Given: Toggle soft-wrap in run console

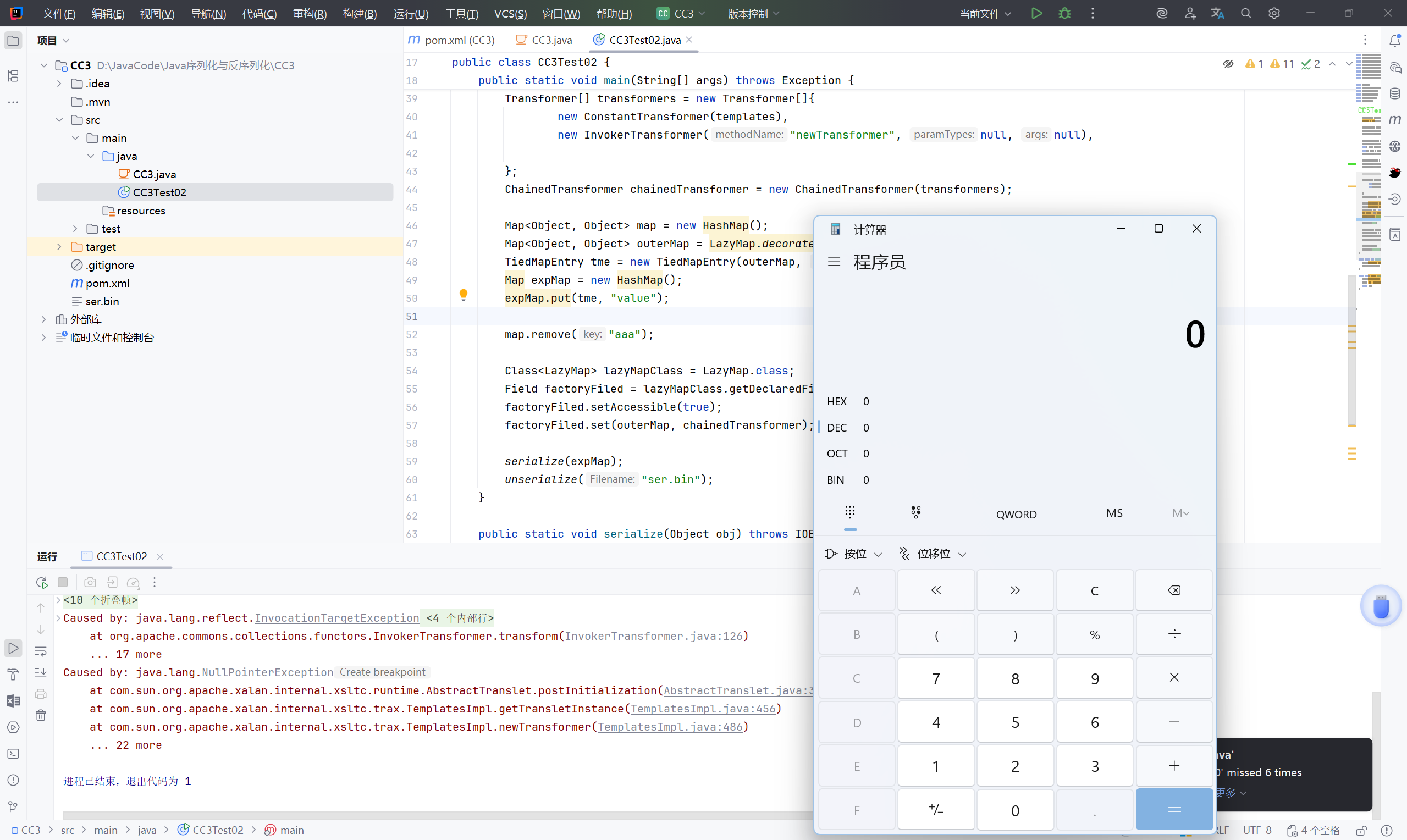Looking at the screenshot, I should (41, 651).
